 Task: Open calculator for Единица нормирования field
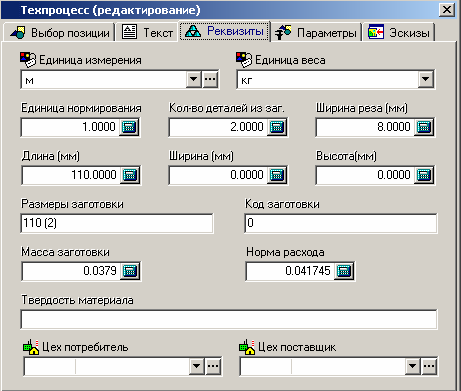pyautogui.click(x=129, y=127)
